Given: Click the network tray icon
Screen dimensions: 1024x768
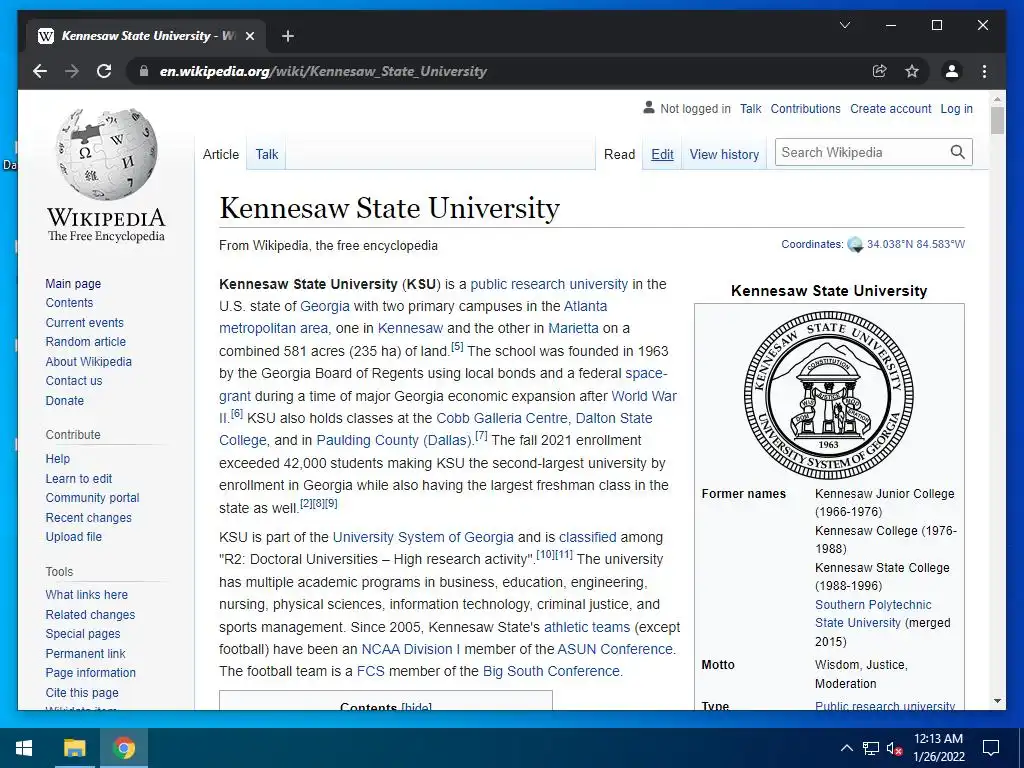Looking at the screenshot, I should point(871,748).
